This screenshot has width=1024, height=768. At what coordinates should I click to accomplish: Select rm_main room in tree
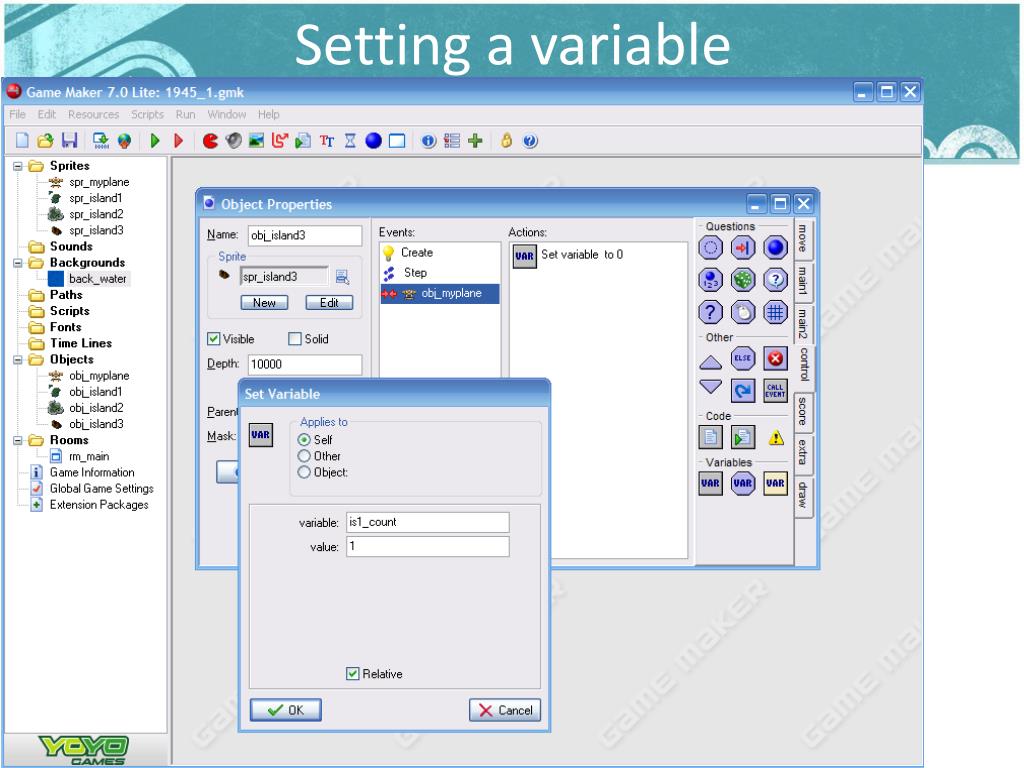tap(89, 456)
